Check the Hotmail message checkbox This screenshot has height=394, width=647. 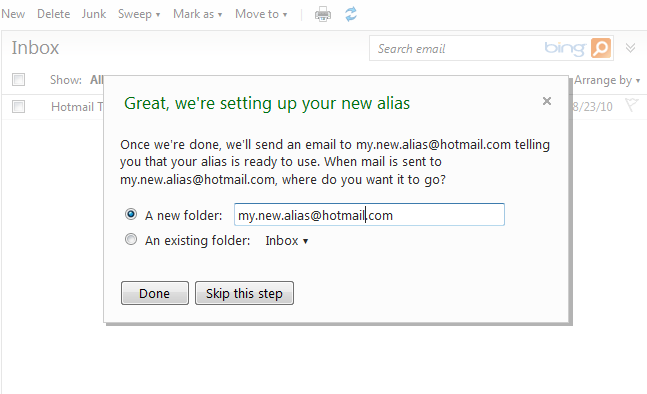click(18, 106)
